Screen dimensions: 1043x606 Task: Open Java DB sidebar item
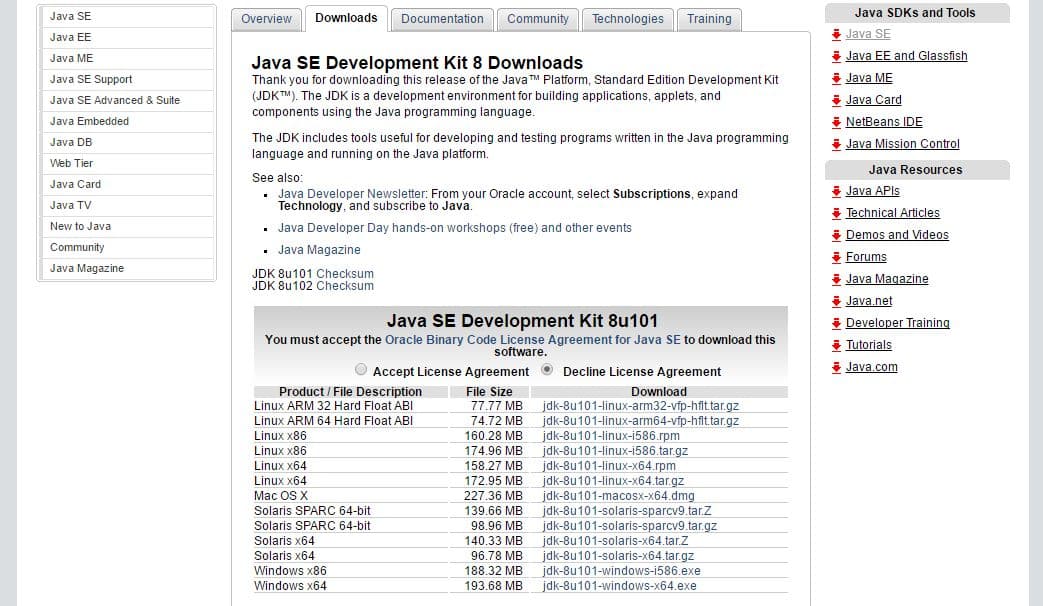127,142
